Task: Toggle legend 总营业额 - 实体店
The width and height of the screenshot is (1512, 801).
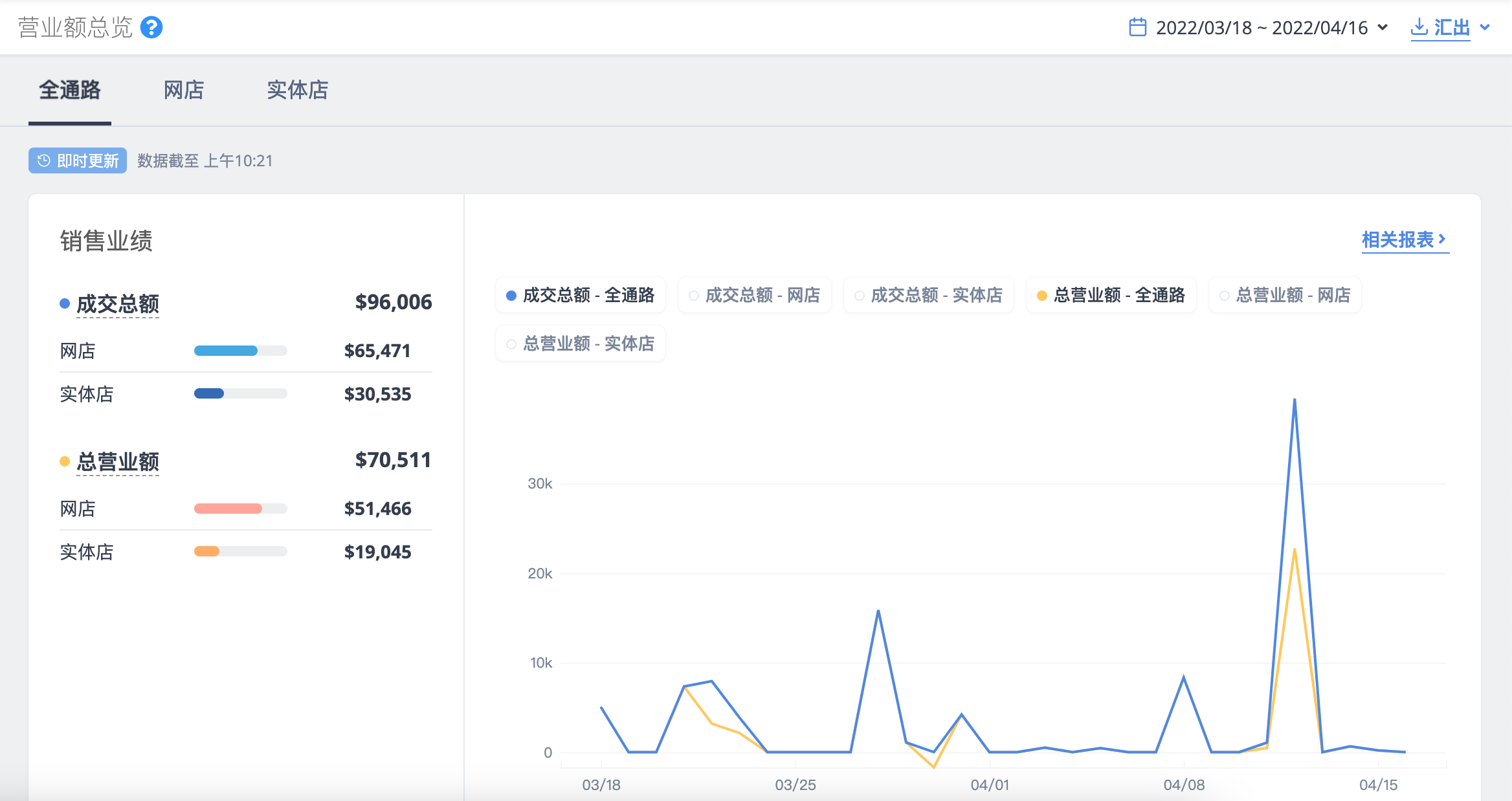Action: [581, 343]
